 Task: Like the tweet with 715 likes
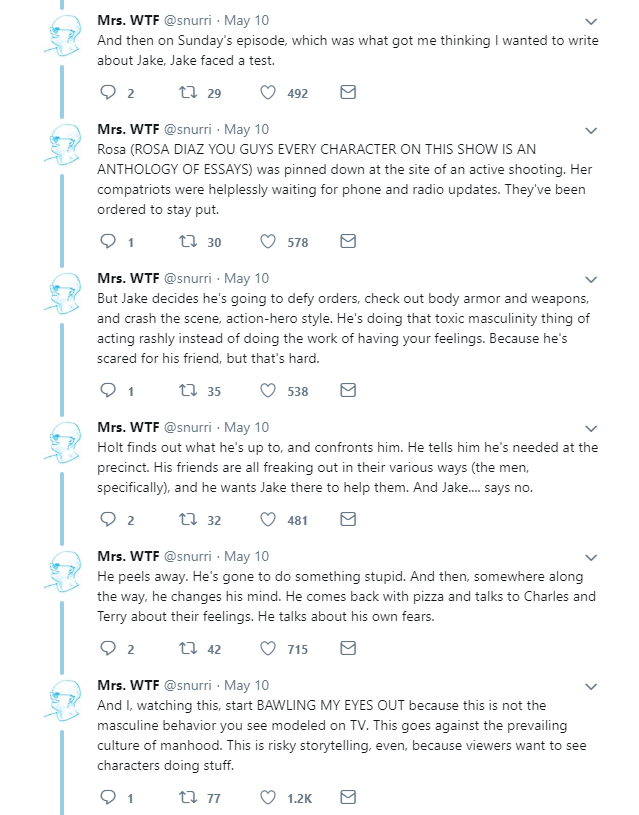coord(268,649)
